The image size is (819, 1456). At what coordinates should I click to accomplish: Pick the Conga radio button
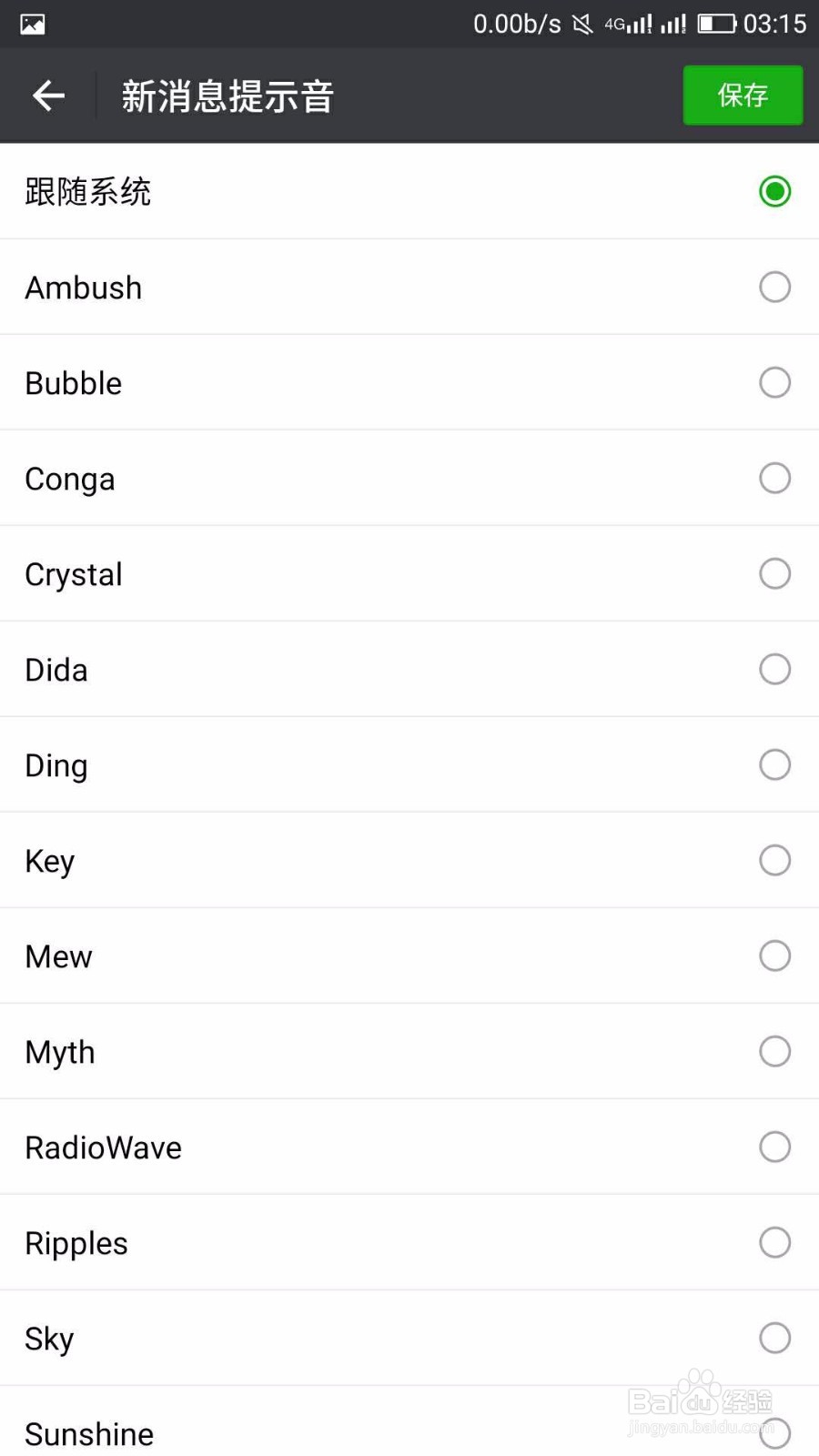click(774, 479)
